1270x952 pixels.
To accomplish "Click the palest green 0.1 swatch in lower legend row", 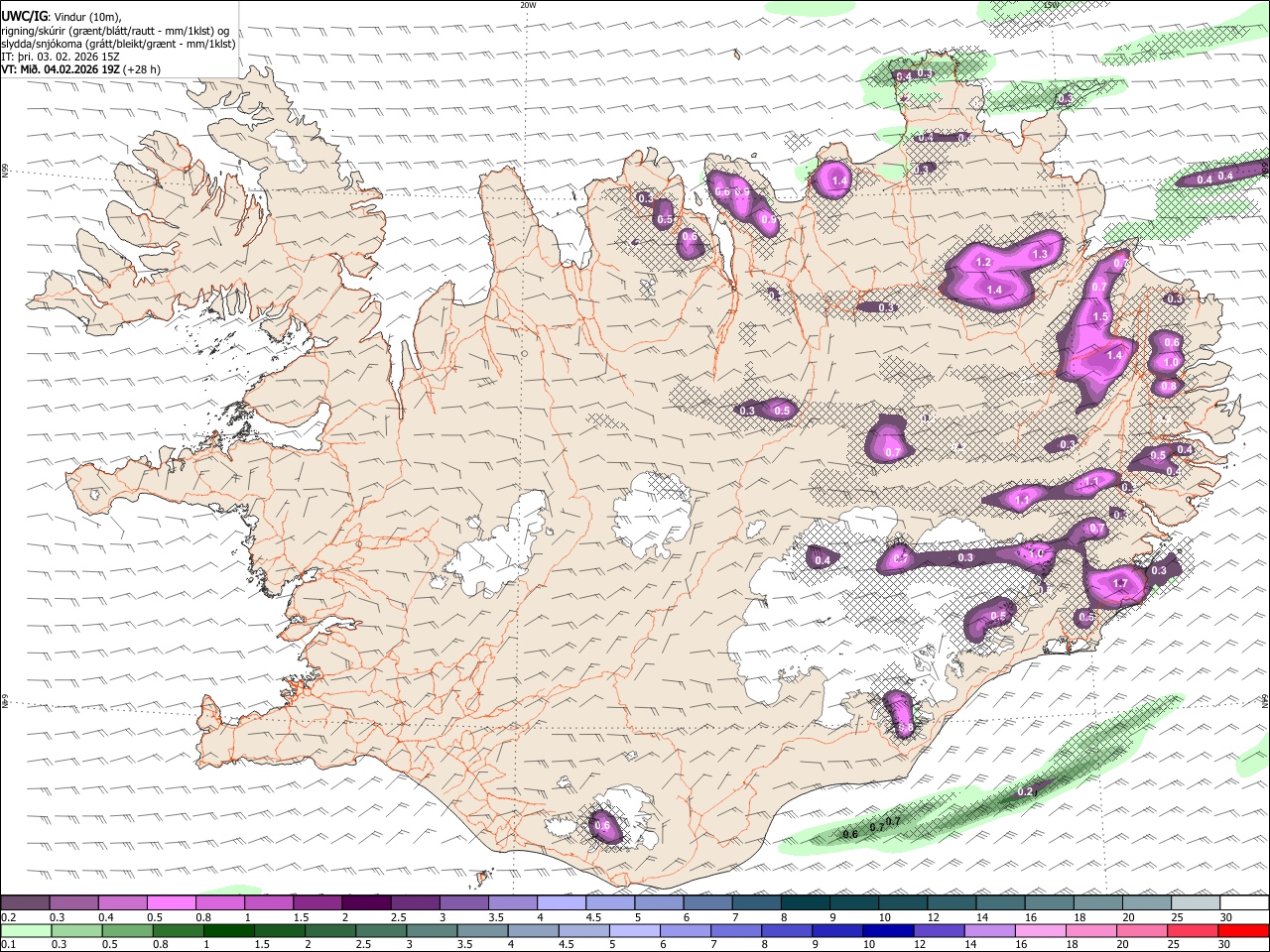I will [x=26, y=931].
